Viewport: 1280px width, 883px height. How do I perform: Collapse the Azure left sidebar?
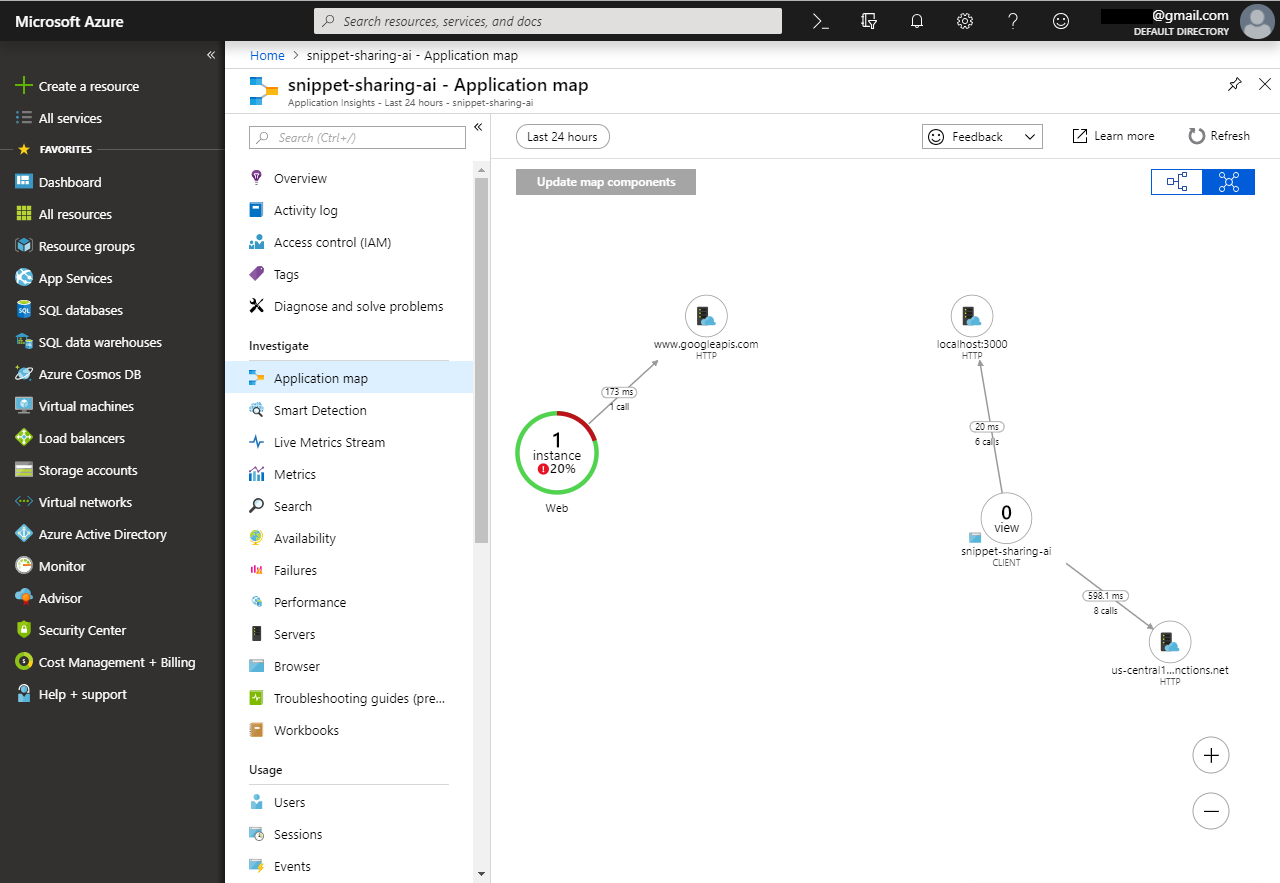click(211, 55)
